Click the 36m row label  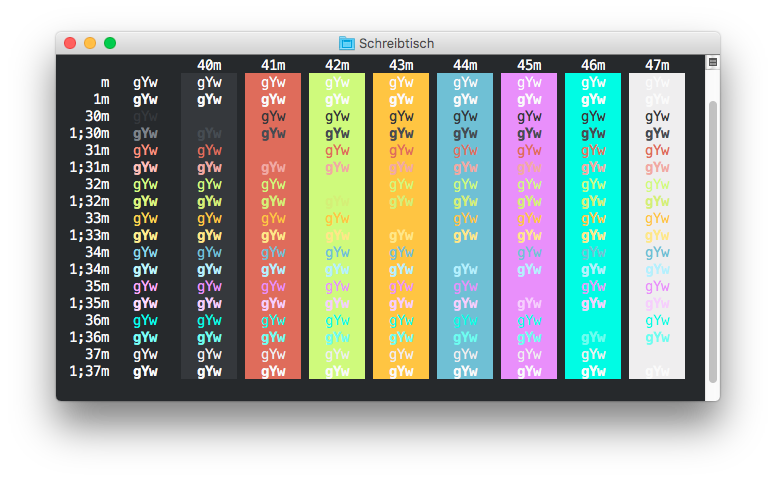click(x=97, y=320)
